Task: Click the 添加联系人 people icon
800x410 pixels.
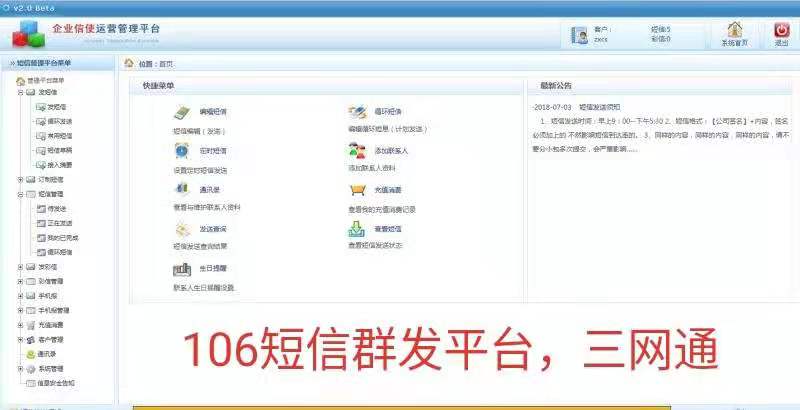Action: click(x=357, y=151)
